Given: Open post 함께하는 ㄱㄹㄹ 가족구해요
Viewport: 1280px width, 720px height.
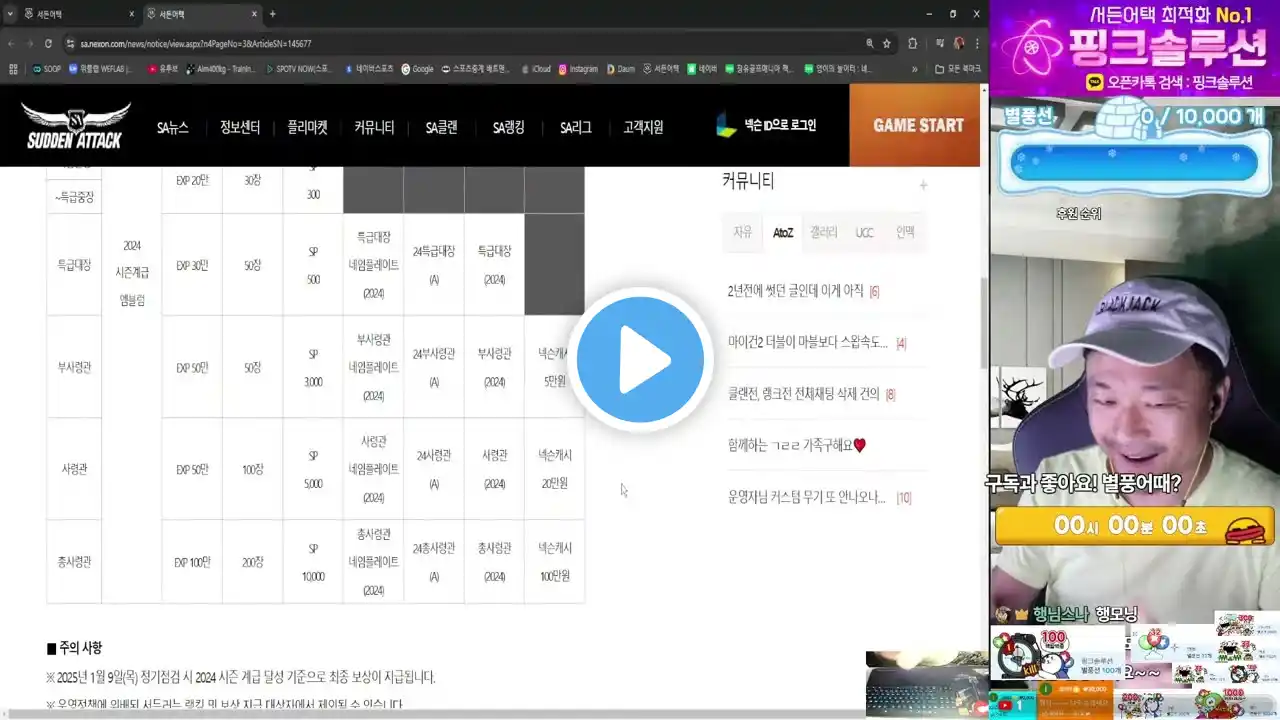Looking at the screenshot, I should pyautogui.click(x=796, y=445).
